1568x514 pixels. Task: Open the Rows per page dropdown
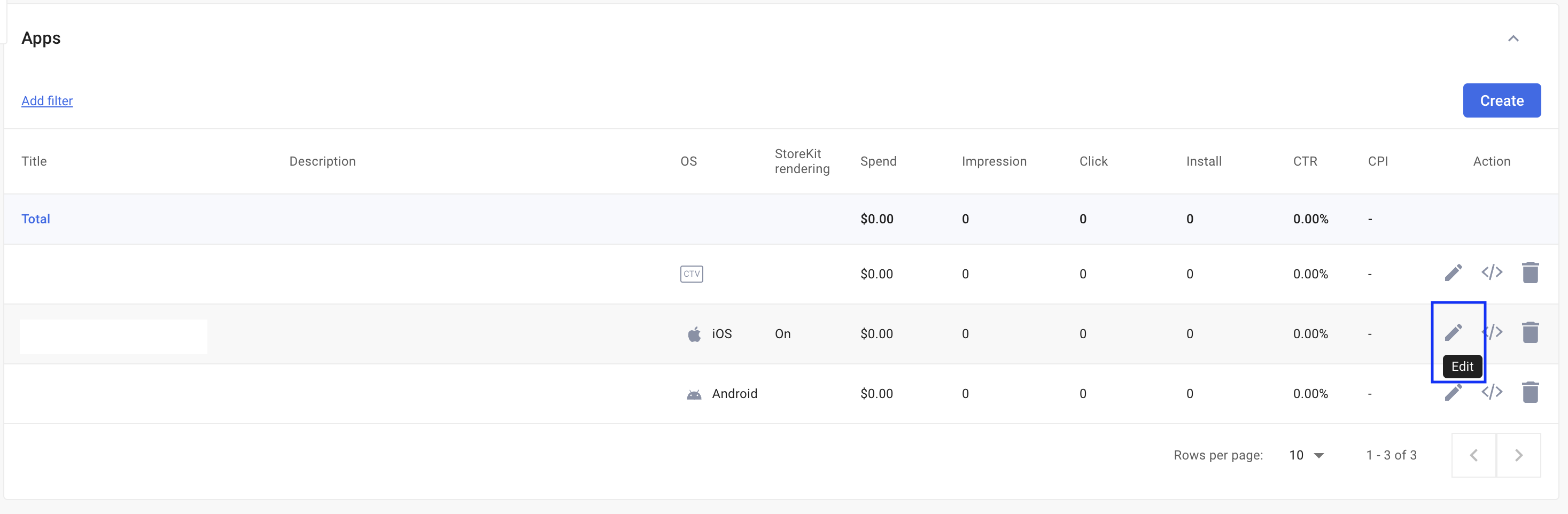point(1306,455)
